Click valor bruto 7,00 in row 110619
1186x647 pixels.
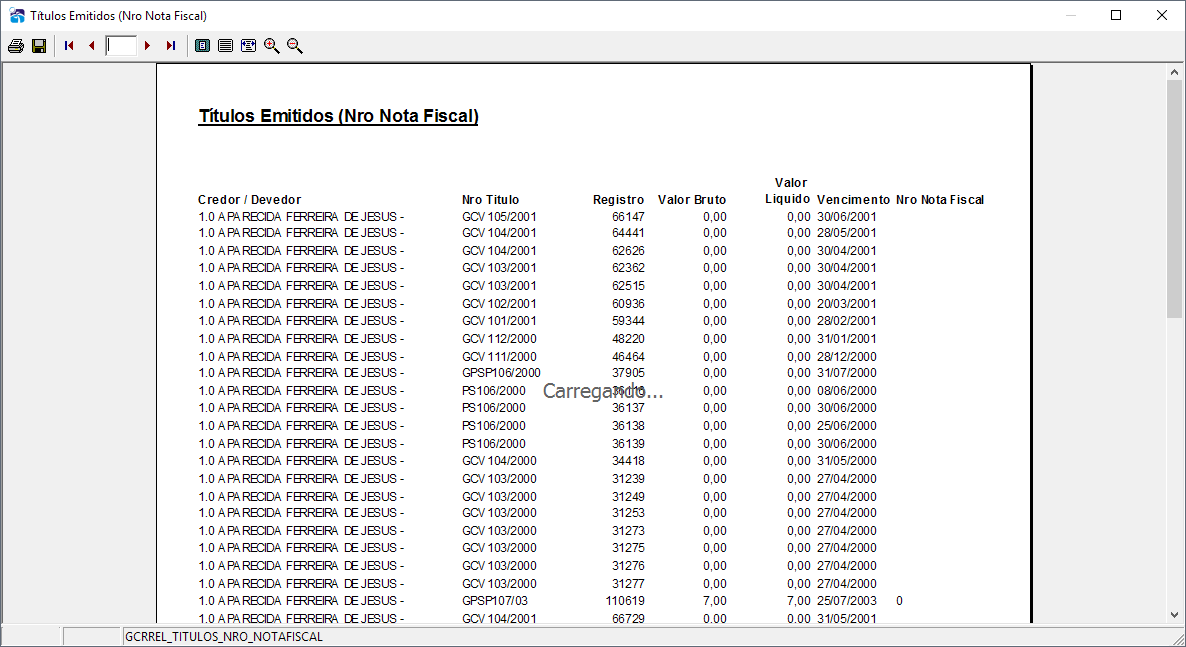(x=714, y=601)
